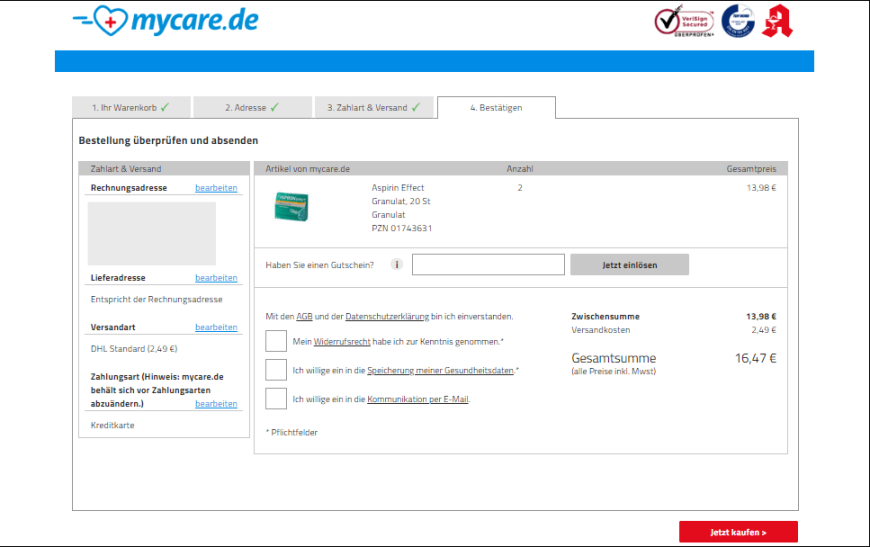Open the VeriSign Secured seal
The width and height of the screenshot is (870, 547).
coord(684,21)
